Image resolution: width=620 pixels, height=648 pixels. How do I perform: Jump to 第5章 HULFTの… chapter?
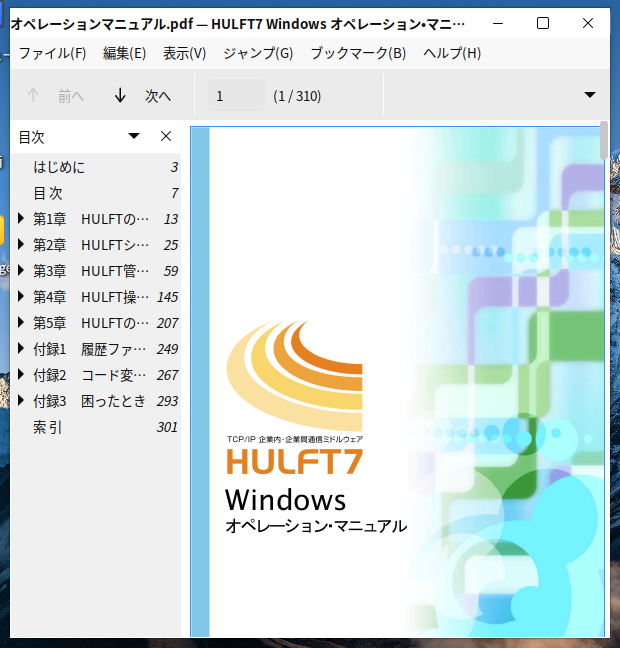91,323
